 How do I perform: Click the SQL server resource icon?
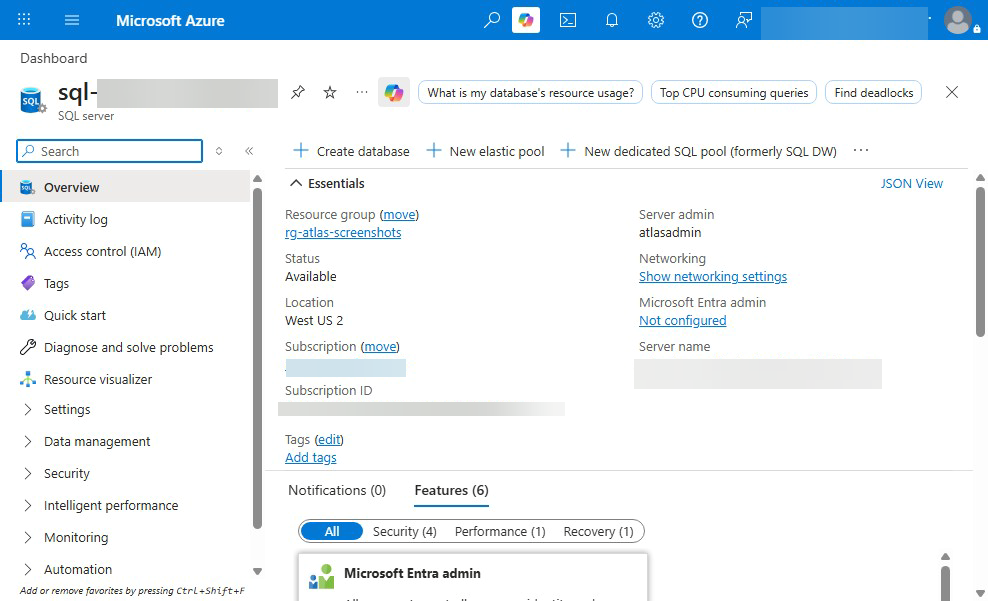[32, 101]
